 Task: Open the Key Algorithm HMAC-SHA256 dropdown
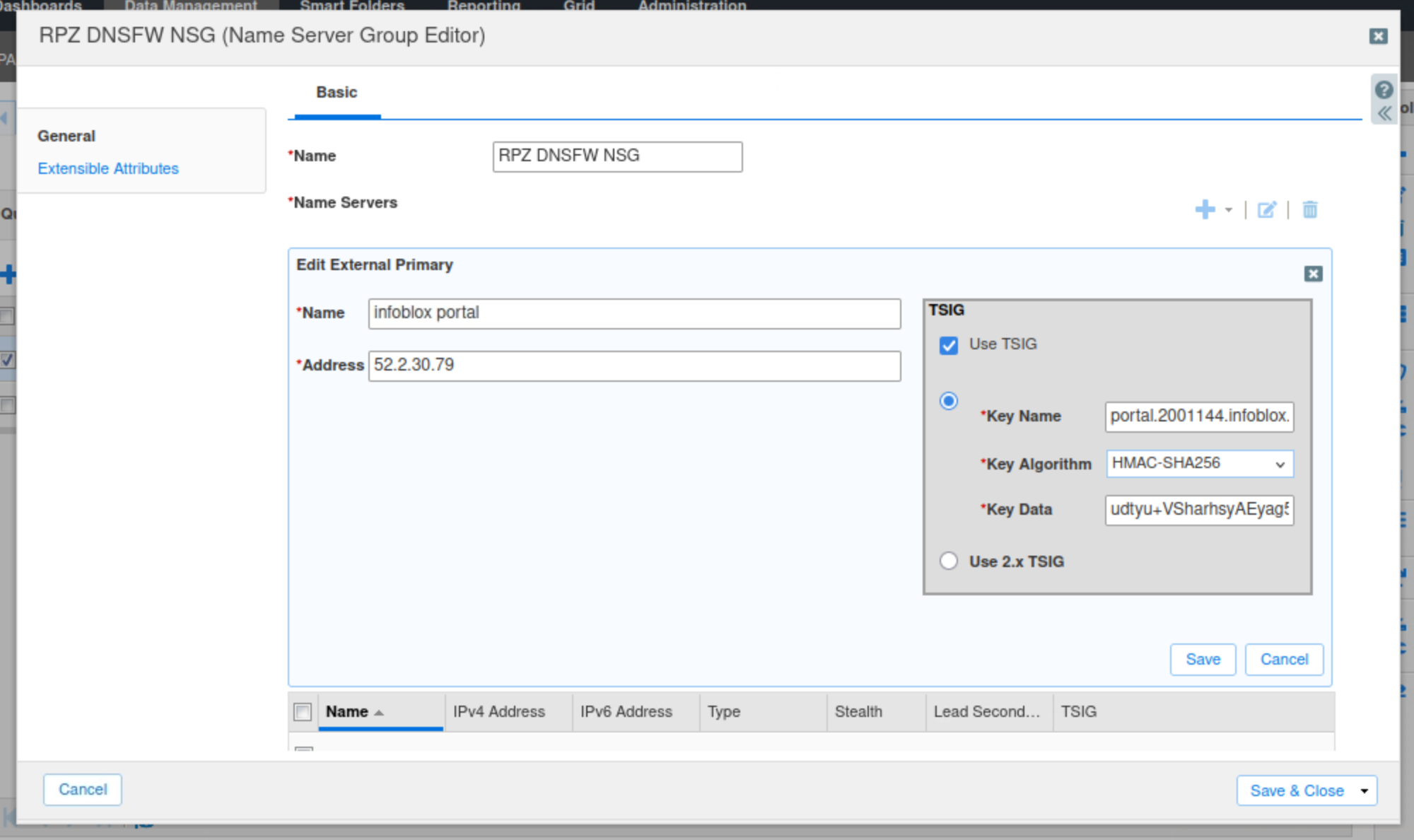pyautogui.click(x=1200, y=464)
